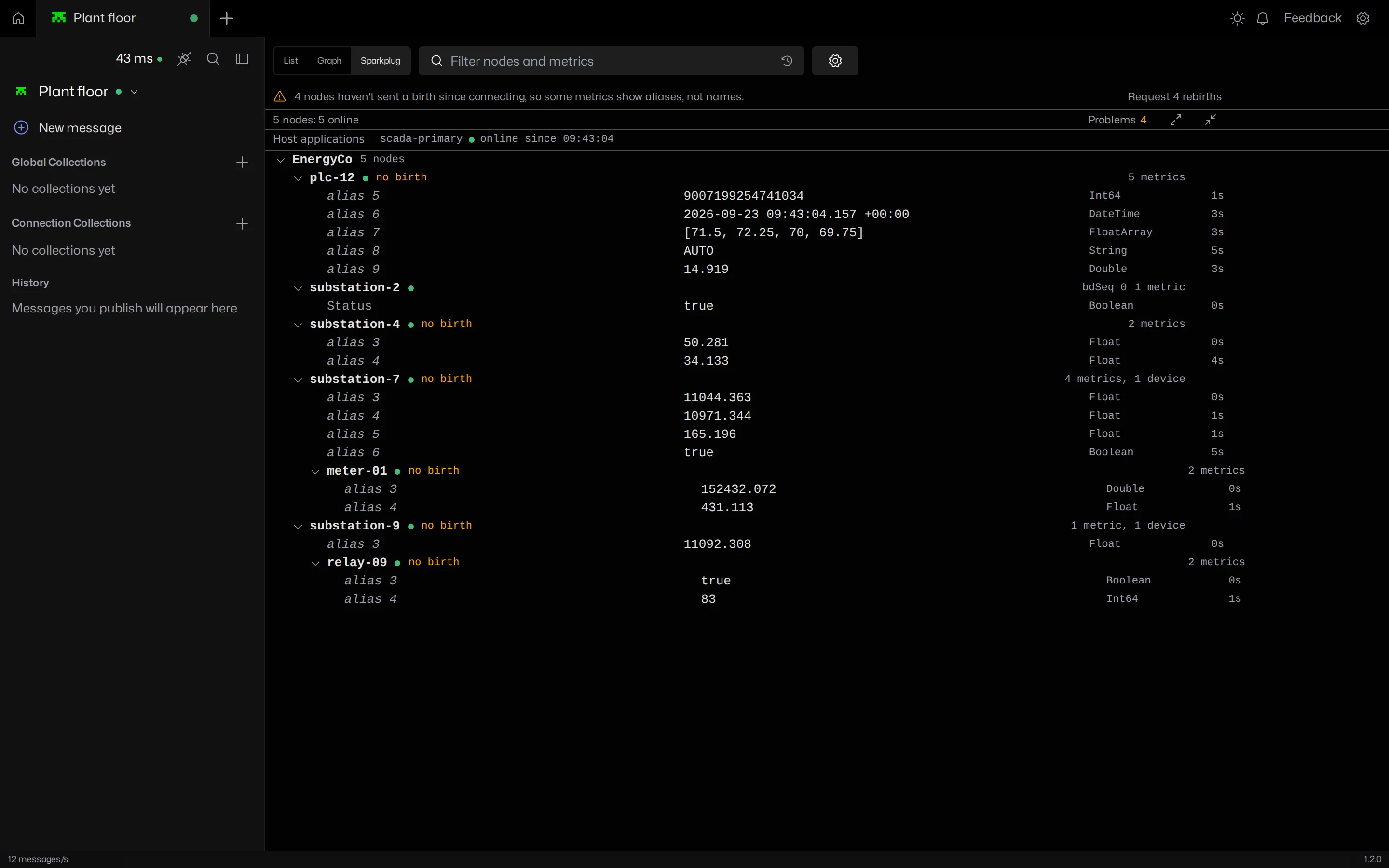
Task: Expand all nodes with the expand arrows icon
Action: [1176, 120]
